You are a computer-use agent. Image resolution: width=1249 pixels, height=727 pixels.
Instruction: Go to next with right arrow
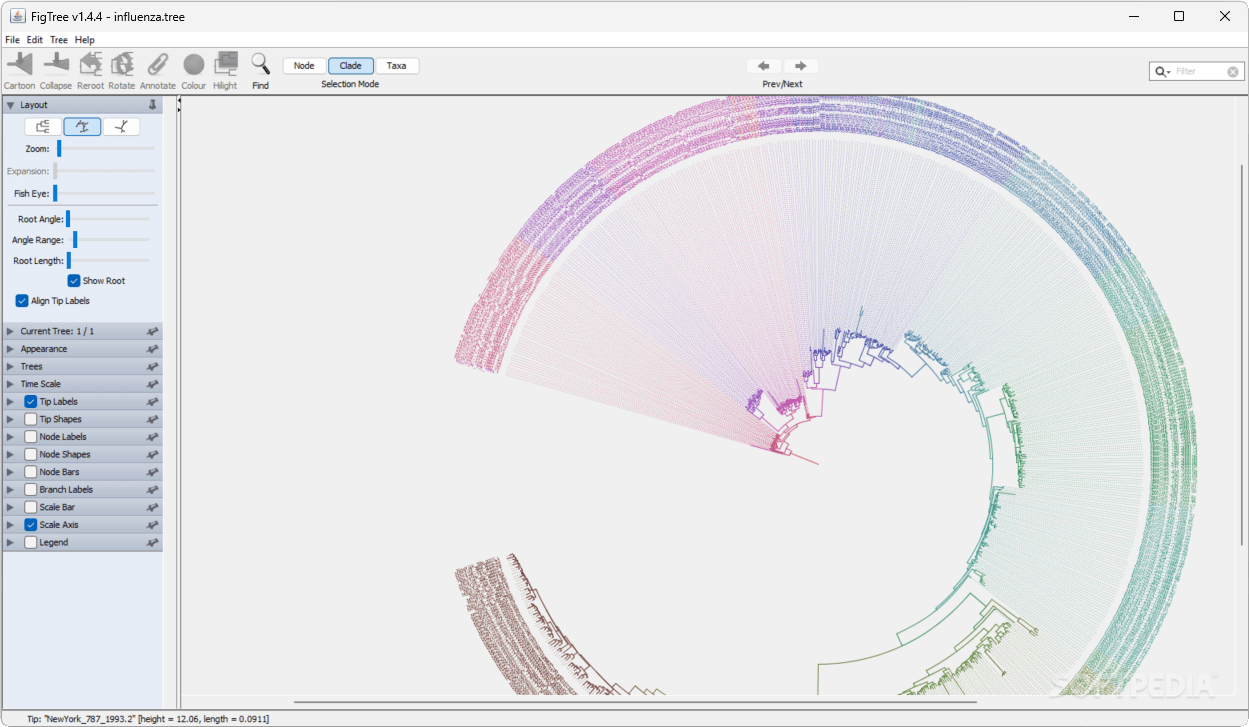pyautogui.click(x=801, y=66)
